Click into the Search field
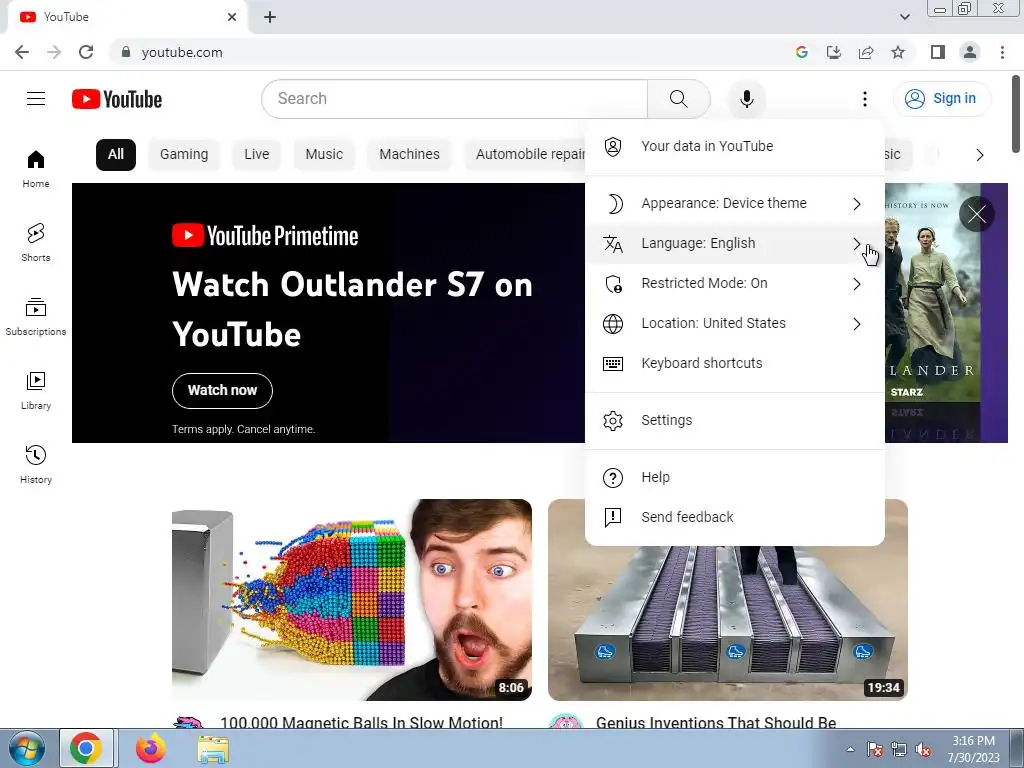Image resolution: width=1024 pixels, height=768 pixels. pos(455,99)
